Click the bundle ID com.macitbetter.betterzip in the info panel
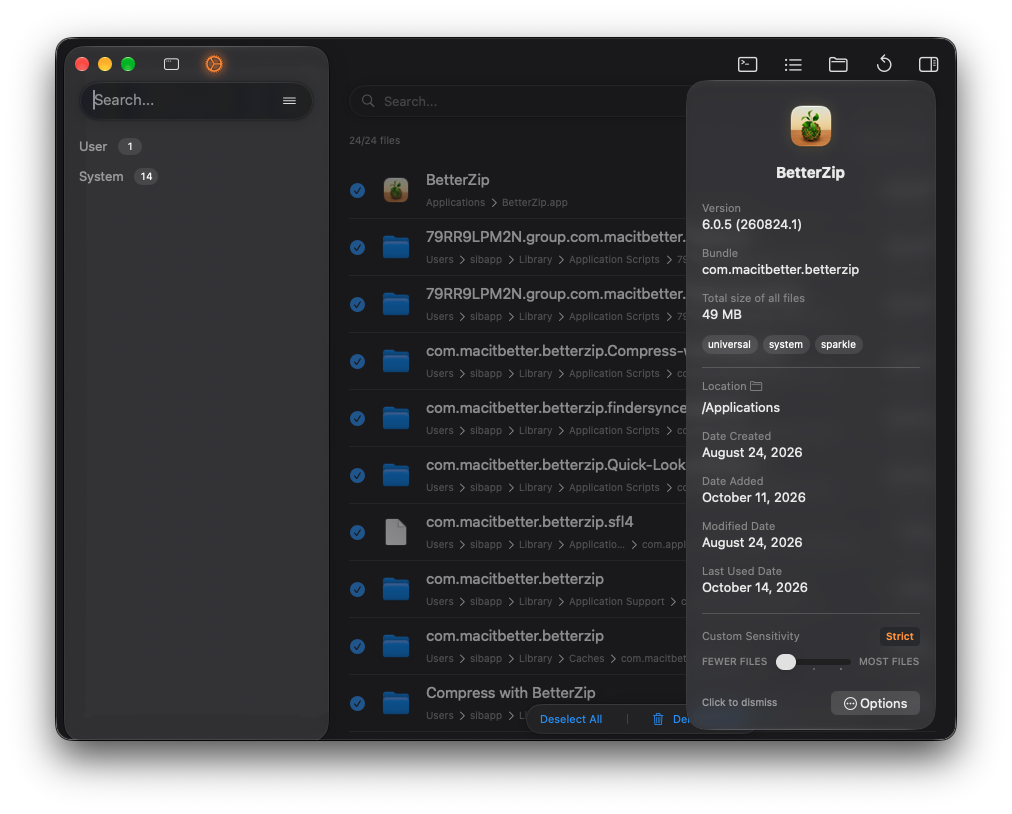This screenshot has width=1012, height=814. pyautogui.click(x=780, y=269)
